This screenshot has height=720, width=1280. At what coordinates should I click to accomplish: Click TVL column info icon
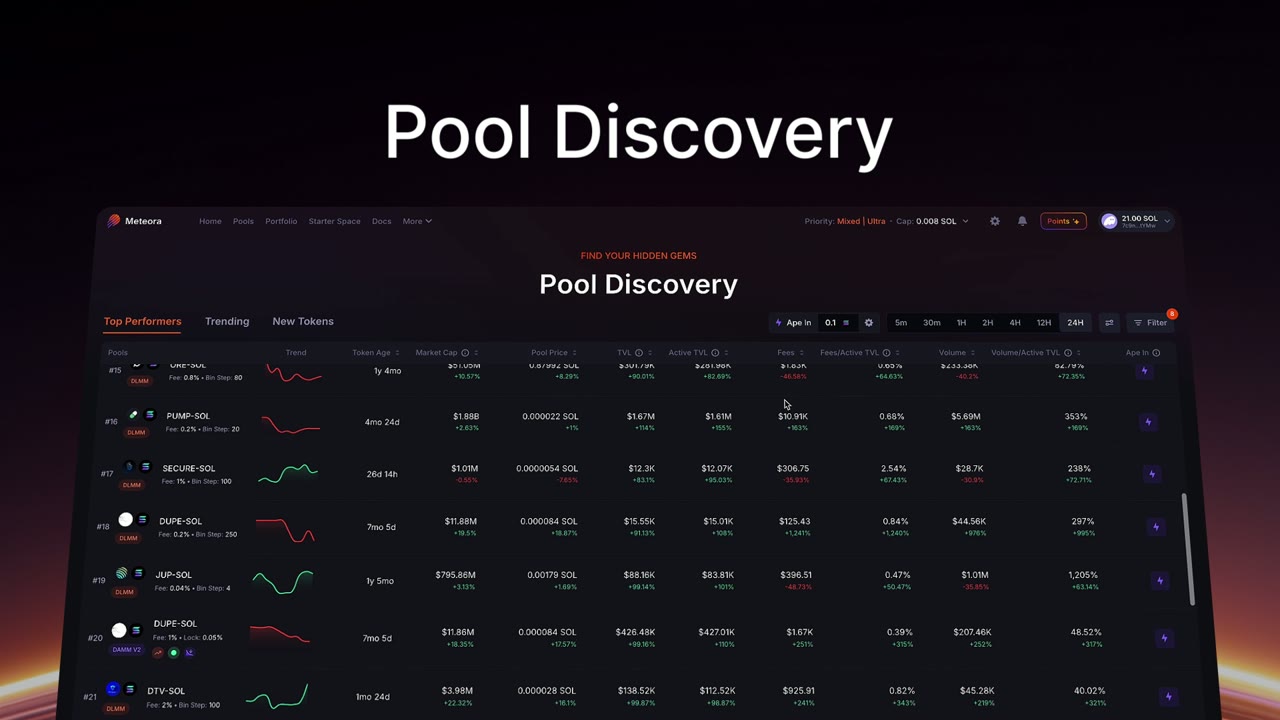pyautogui.click(x=639, y=353)
